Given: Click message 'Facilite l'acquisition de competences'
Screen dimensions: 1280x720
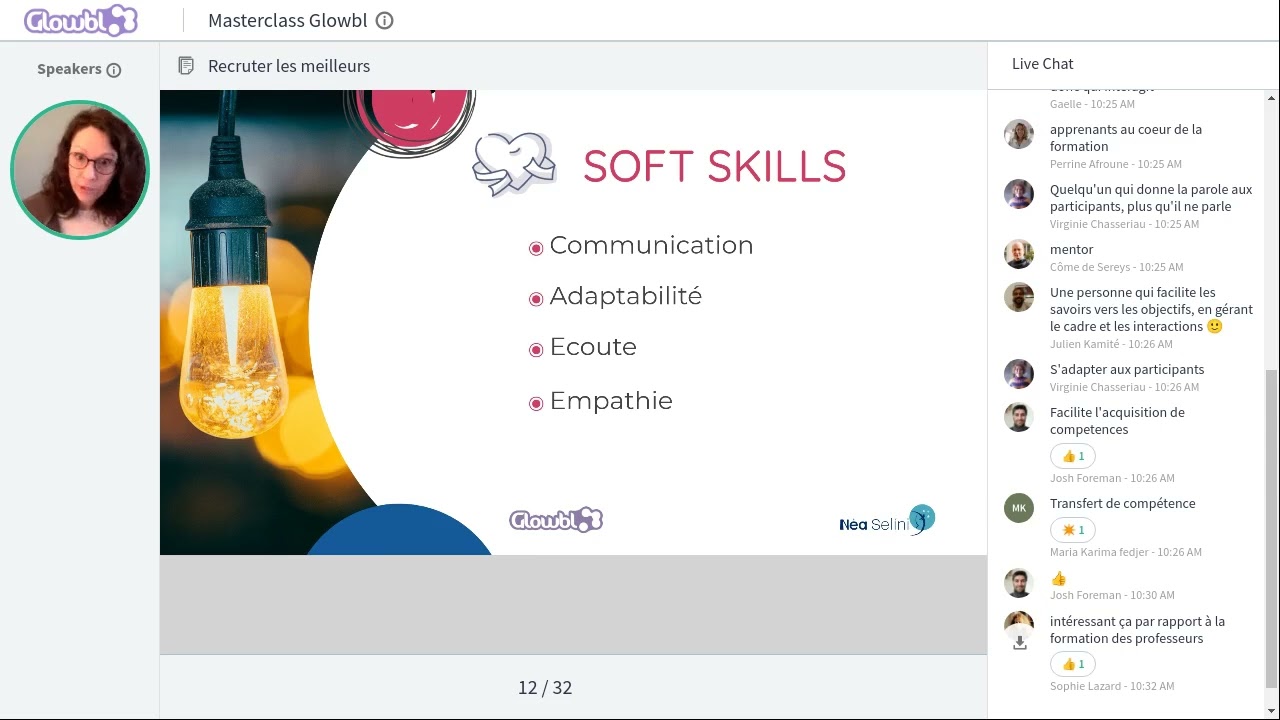Looking at the screenshot, I should pyautogui.click(x=1117, y=421).
